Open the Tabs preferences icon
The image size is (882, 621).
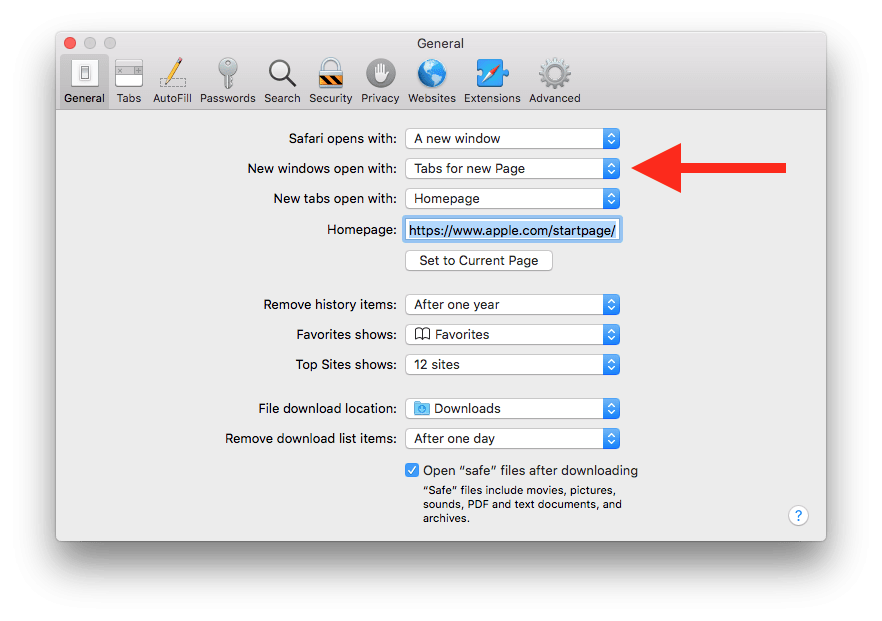coord(129,81)
